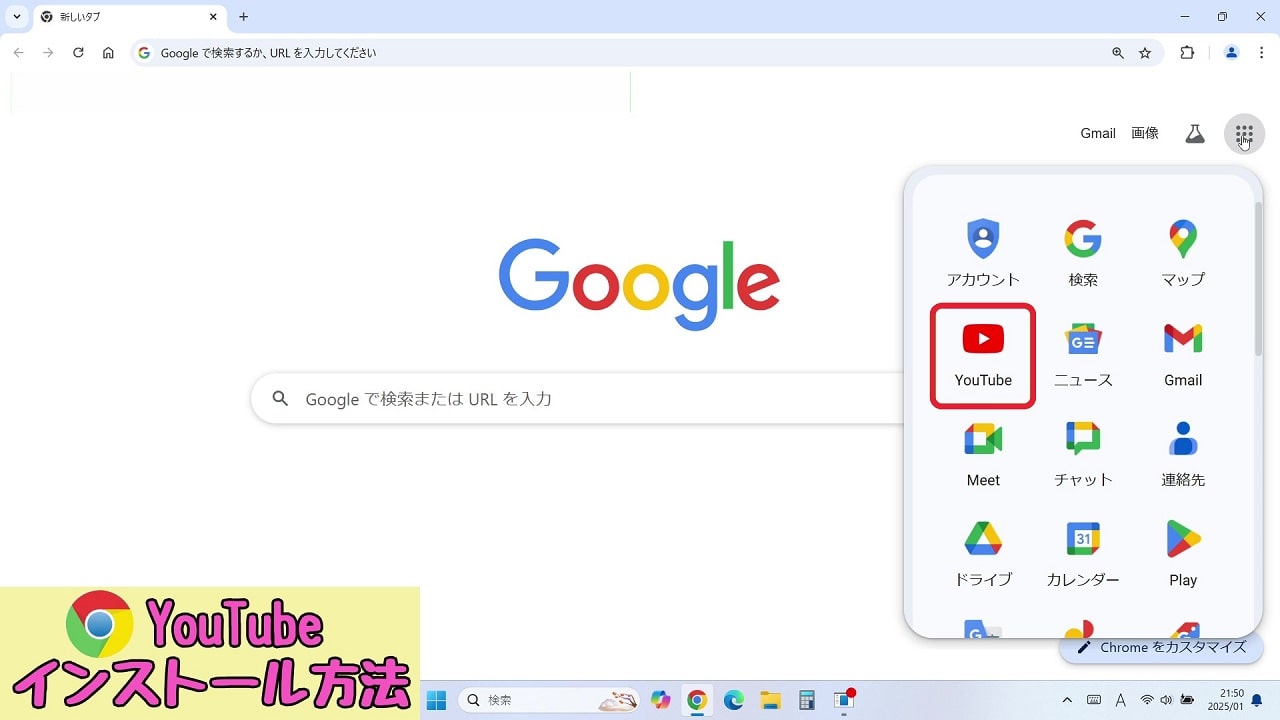Click the forward navigation arrow
This screenshot has height=720, width=1280.
pos(48,53)
